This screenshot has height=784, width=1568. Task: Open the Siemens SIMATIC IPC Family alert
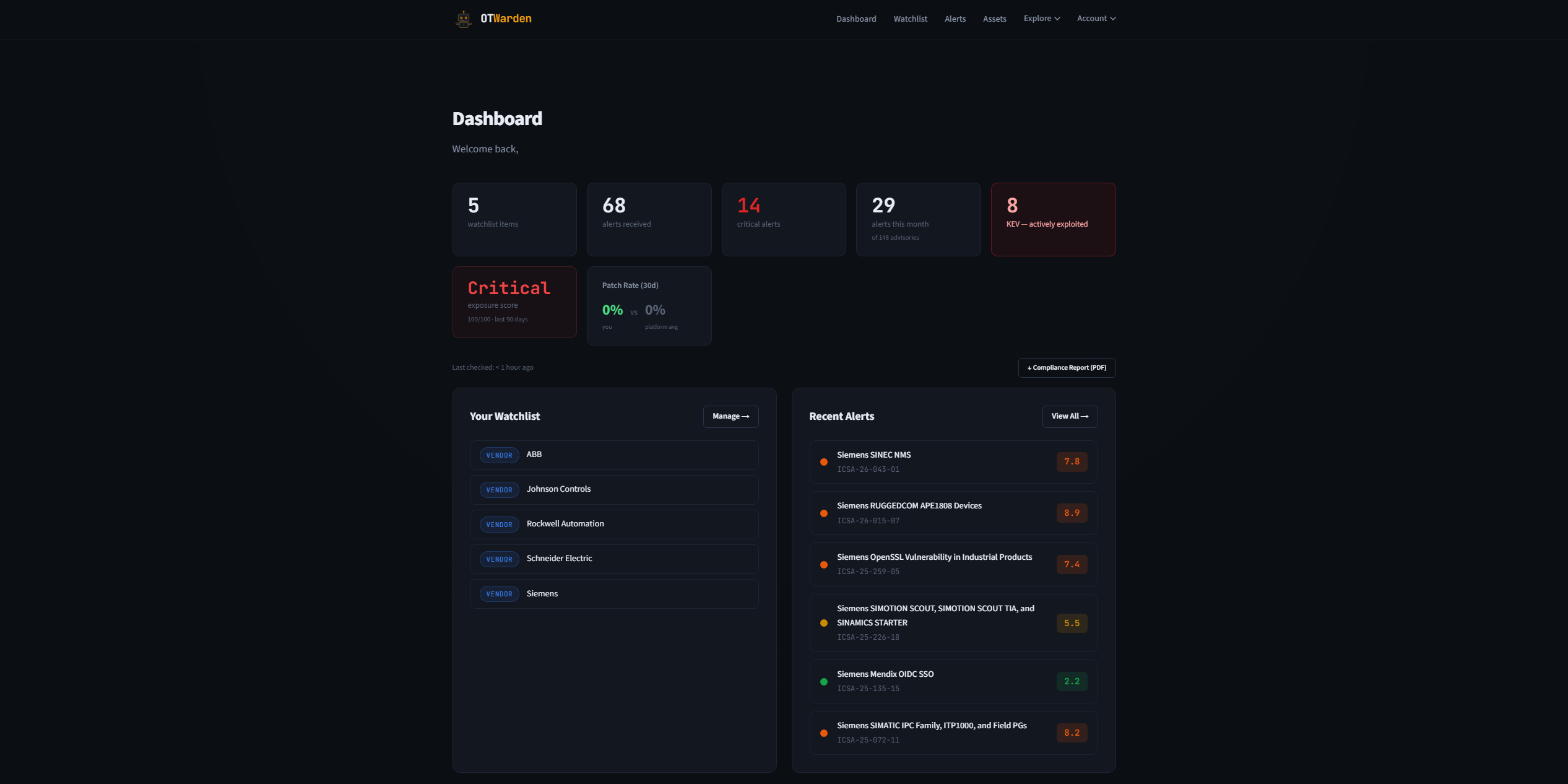tap(953, 733)
